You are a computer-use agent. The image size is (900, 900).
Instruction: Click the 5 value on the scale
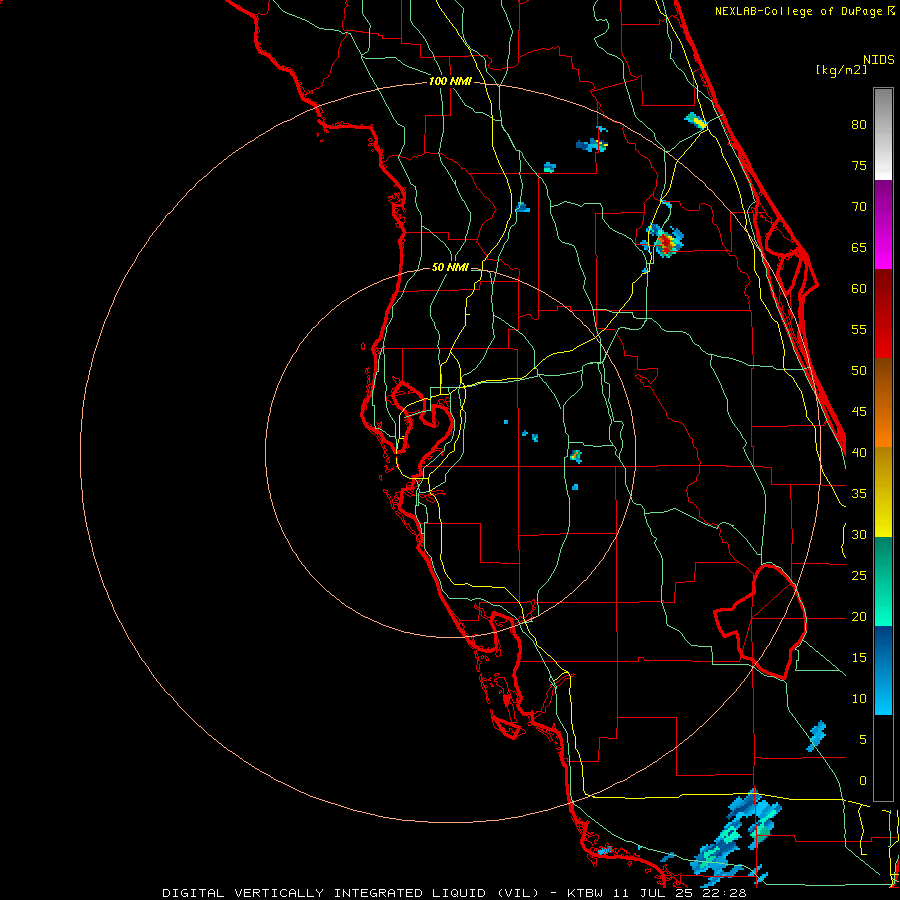863,740
